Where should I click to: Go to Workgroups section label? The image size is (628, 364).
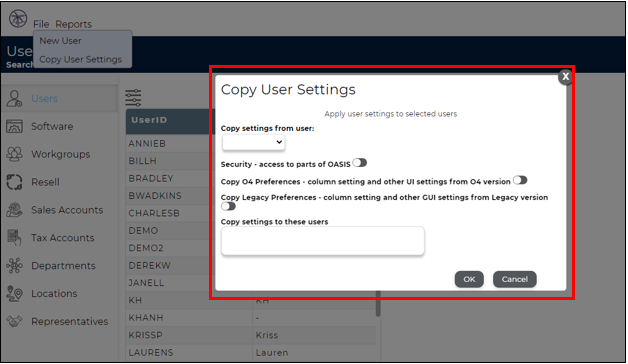click(60, 154)
